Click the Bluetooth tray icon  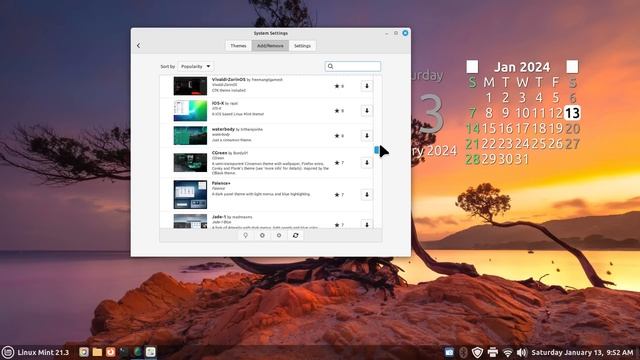463,352
